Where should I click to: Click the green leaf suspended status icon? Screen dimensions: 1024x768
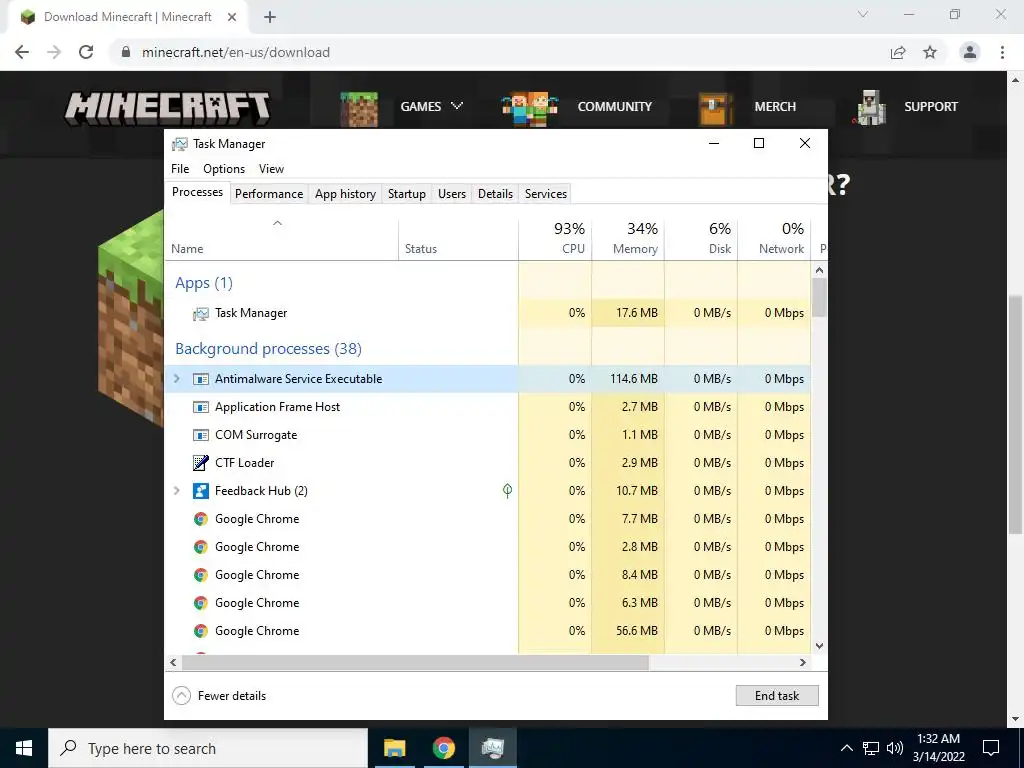507,490
